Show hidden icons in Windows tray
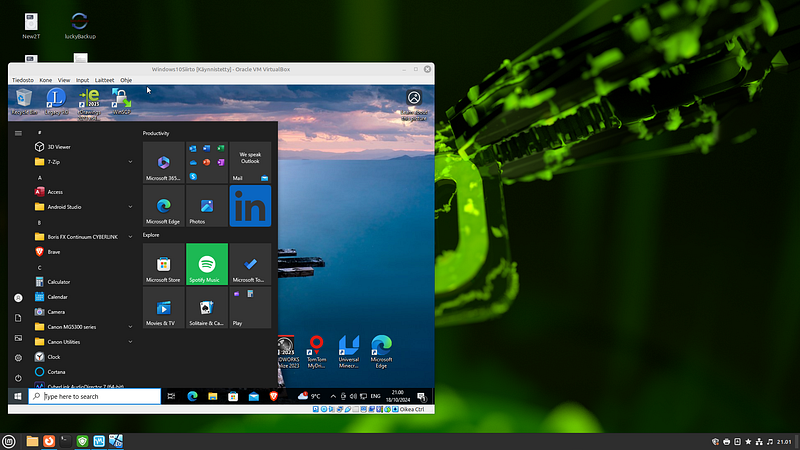This screenshot has width=800, height=450. click(x=333, y=396)
